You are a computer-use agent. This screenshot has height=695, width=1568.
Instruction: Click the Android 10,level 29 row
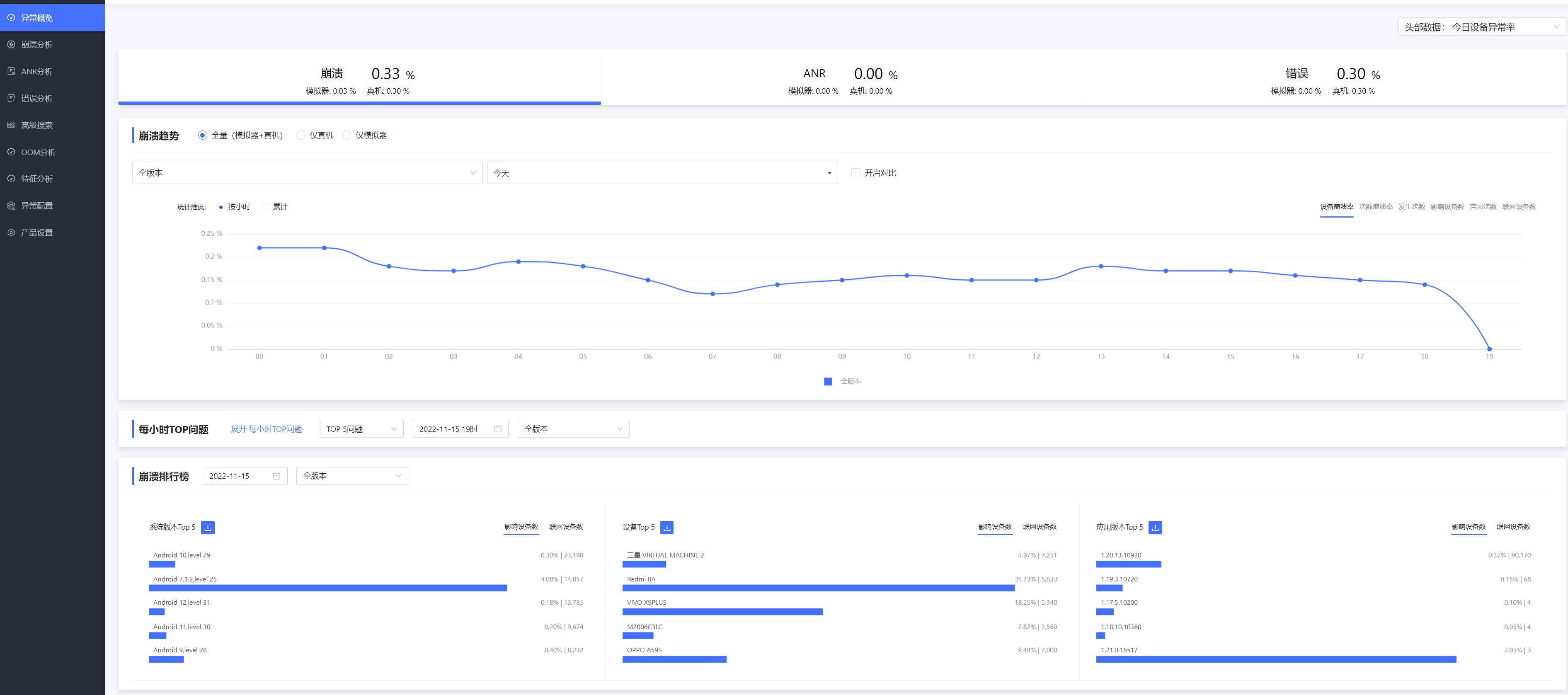click(x=366, y=559)
